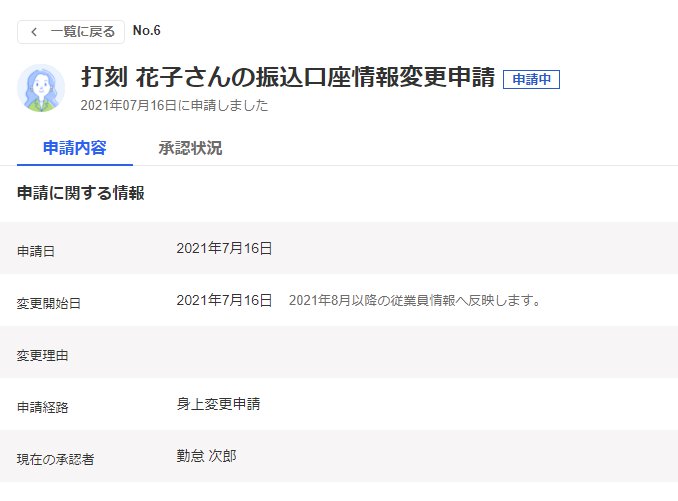The width and height of the screenshot is (678, 501).
Task: Click the approver name 勤怠 次郎
Action: 206,456
